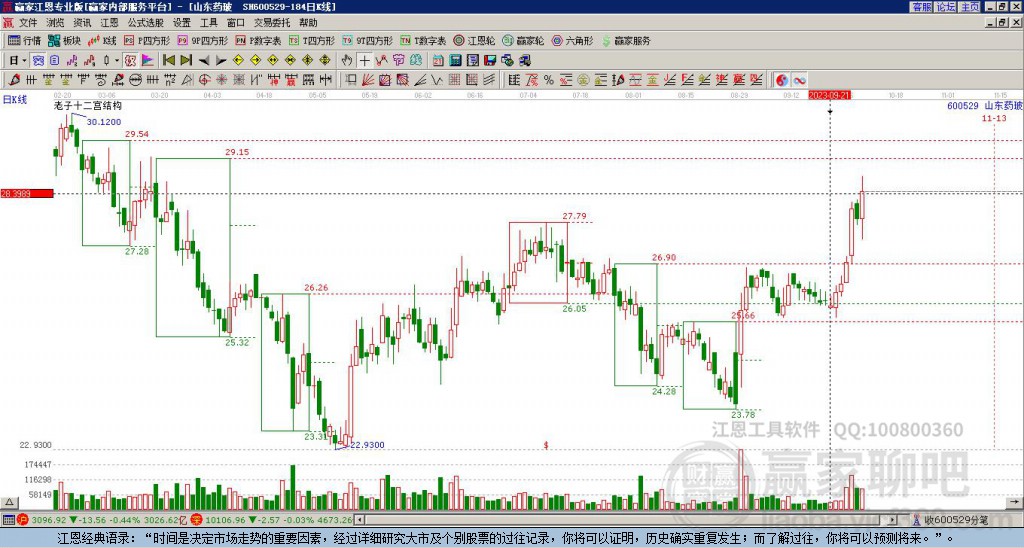Toggle the infinity symbol button

pyautogui.click(x=799, y=80)
